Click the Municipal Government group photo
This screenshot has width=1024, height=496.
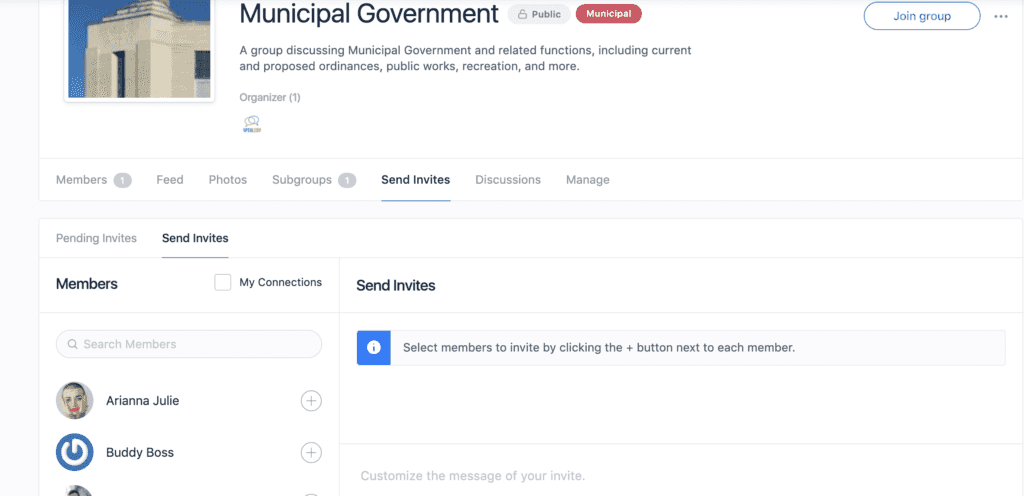pyautogui.click(x=139, y=49)
